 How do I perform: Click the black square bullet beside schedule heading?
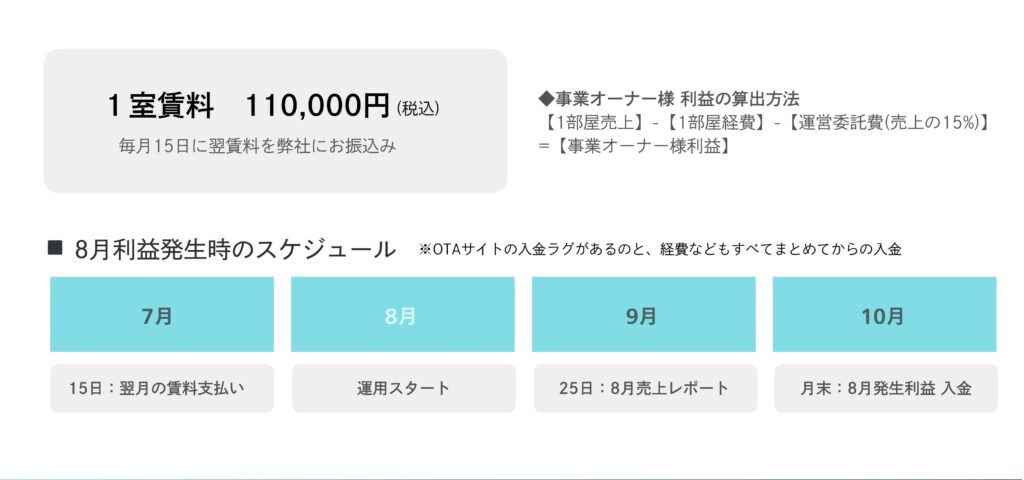coord(55,248)
